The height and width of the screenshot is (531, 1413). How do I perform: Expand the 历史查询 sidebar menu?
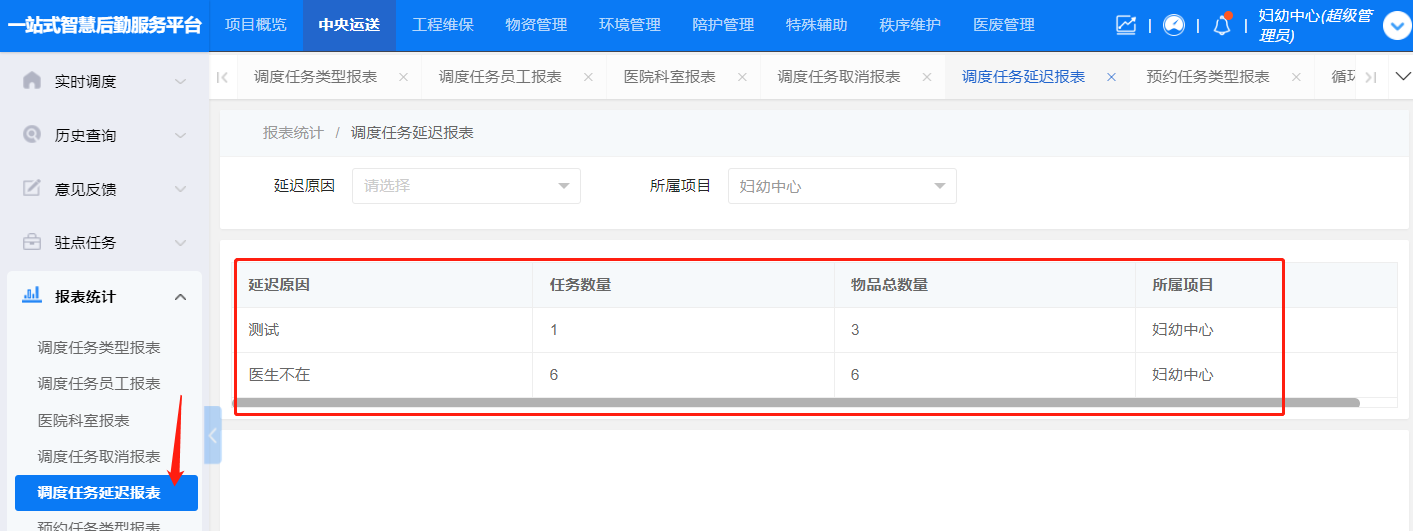[104, 135]
